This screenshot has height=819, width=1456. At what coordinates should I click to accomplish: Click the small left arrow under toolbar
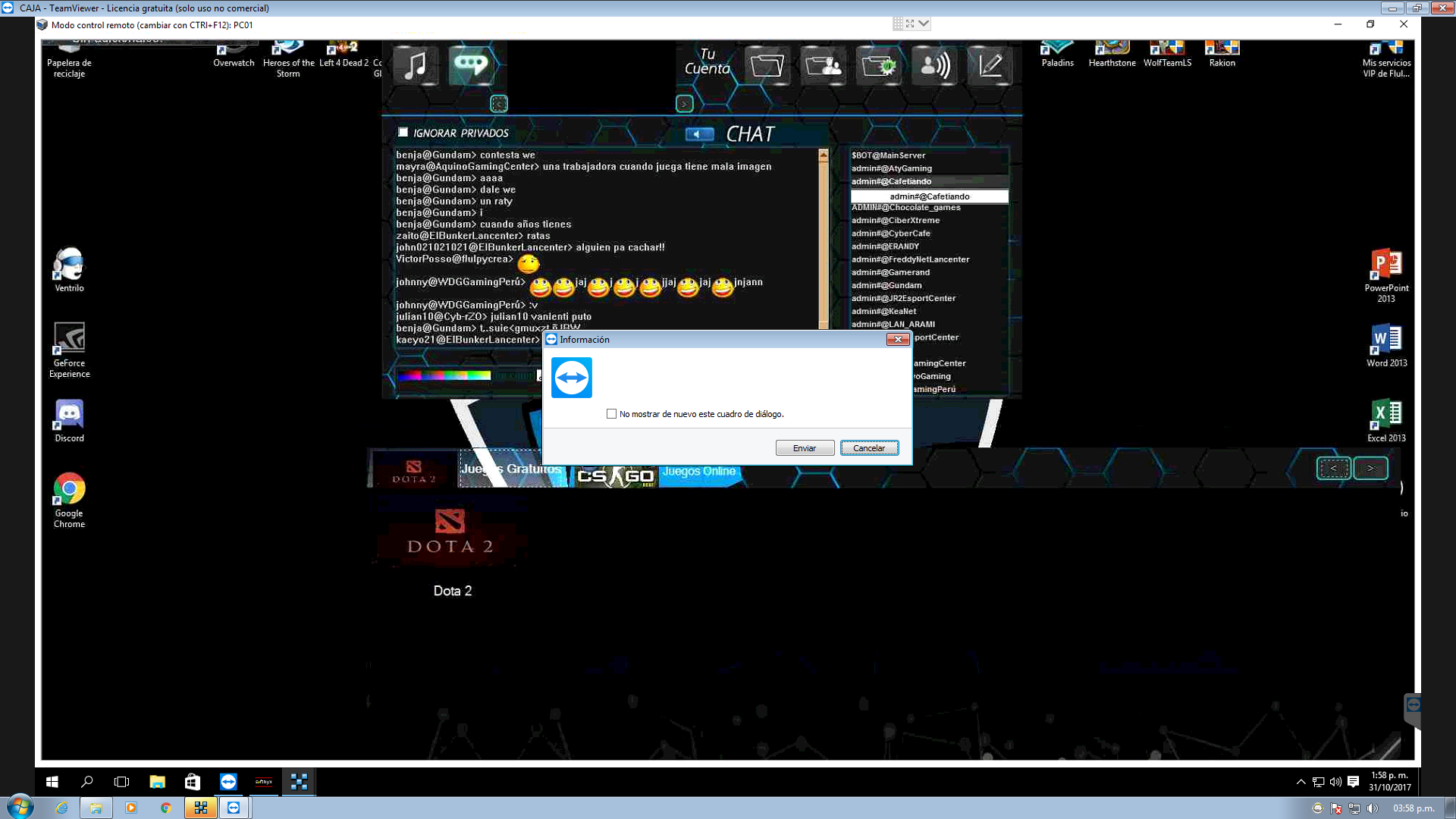(x=498, y=104)
